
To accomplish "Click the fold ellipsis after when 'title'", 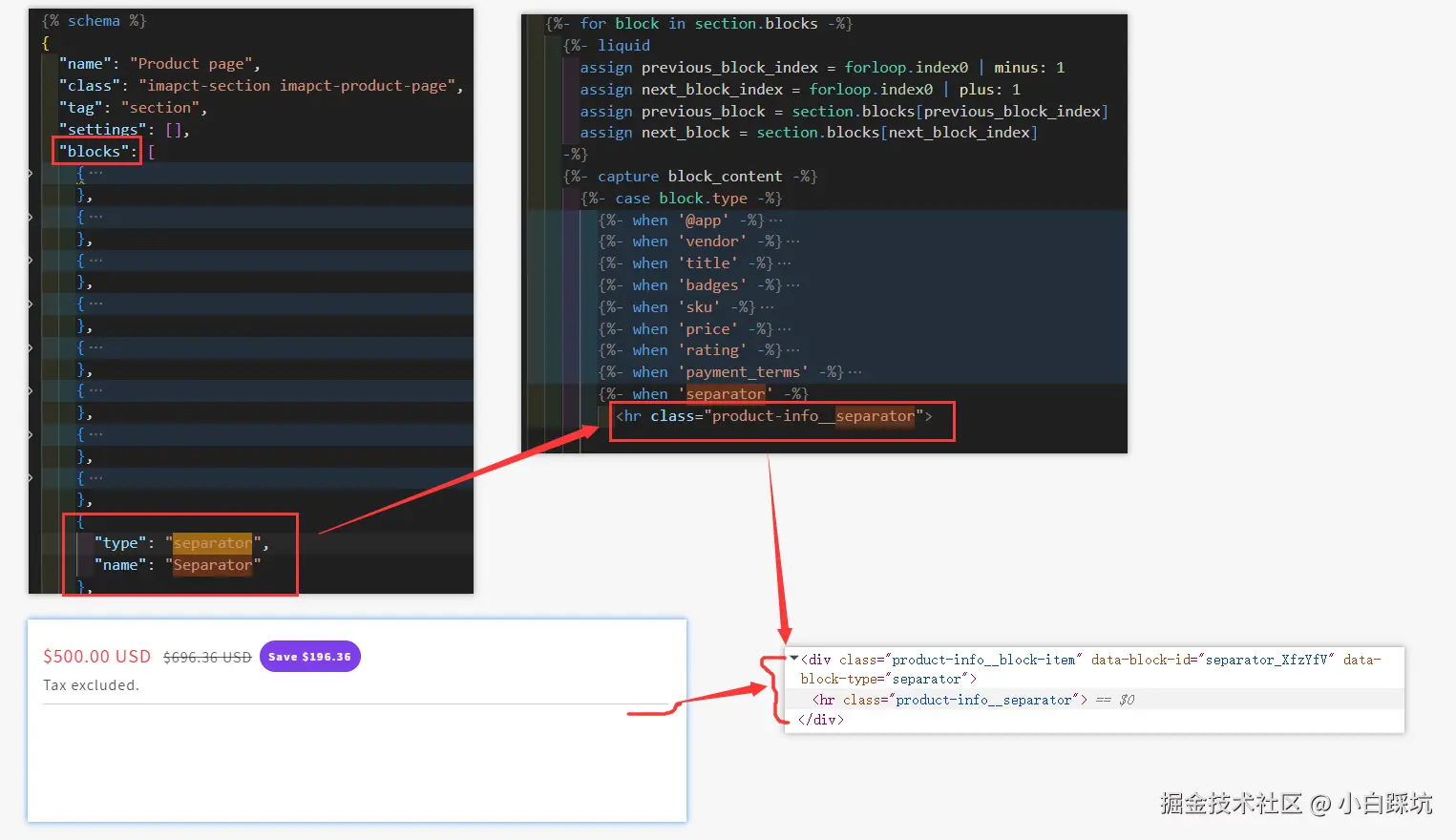I will (784, 263).
